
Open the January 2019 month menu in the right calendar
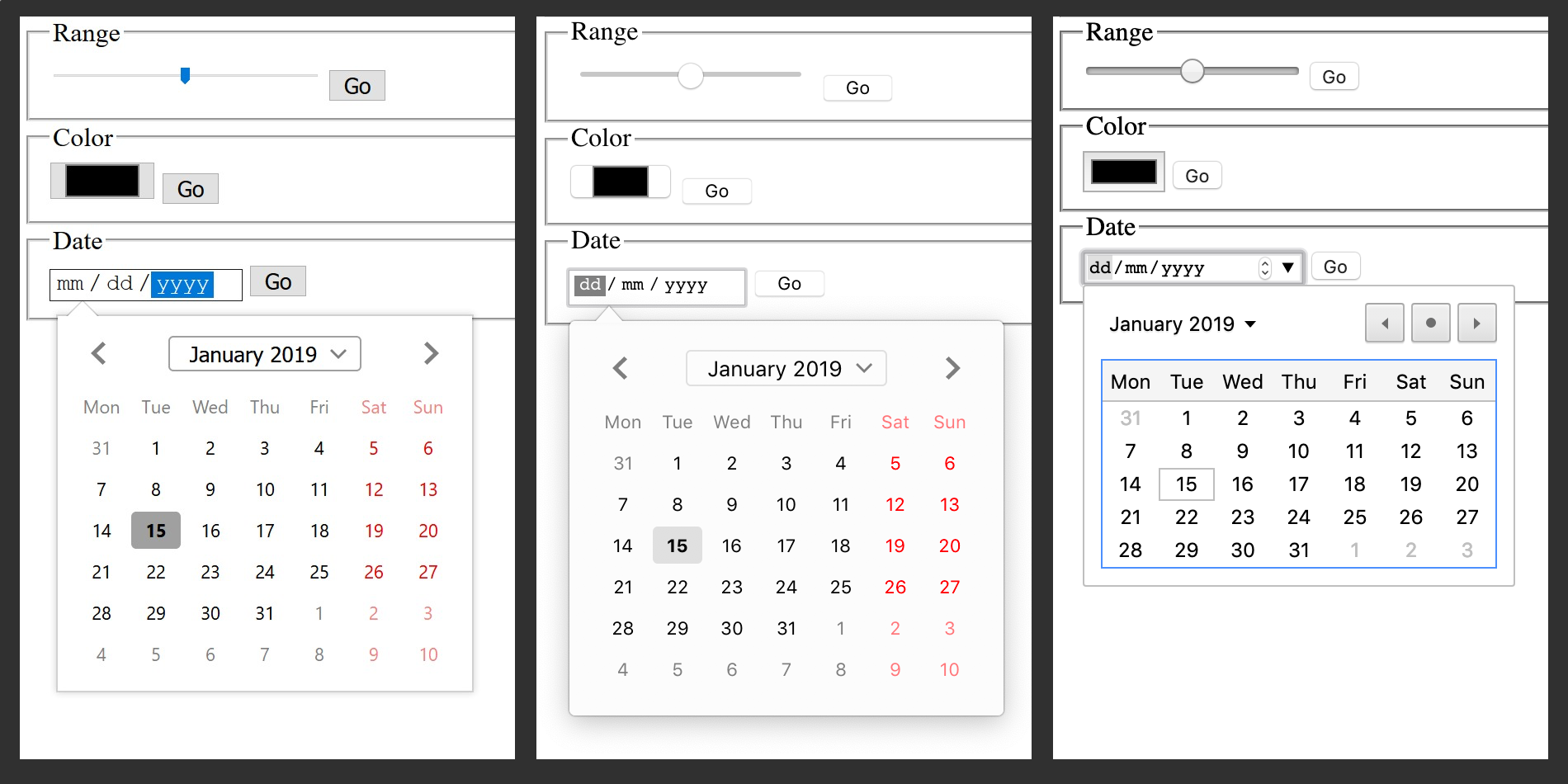coord(1182,324)
